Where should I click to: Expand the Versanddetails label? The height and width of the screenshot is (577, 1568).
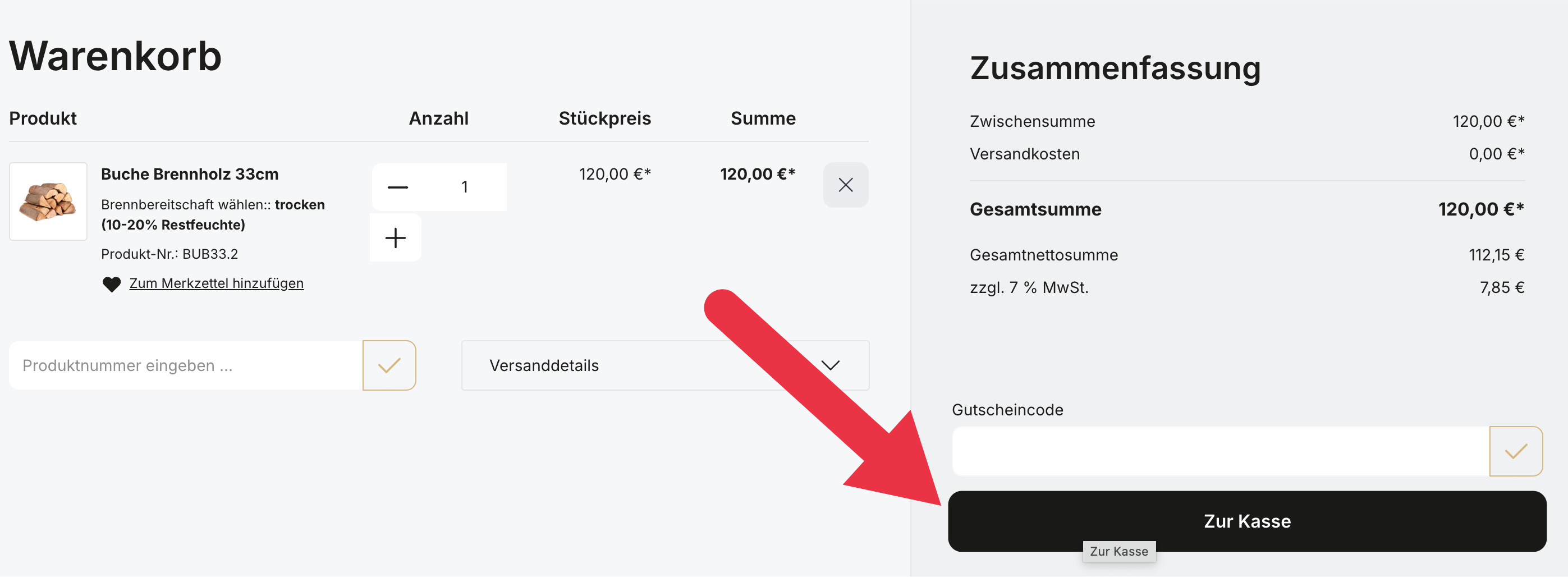coord(544,365)
